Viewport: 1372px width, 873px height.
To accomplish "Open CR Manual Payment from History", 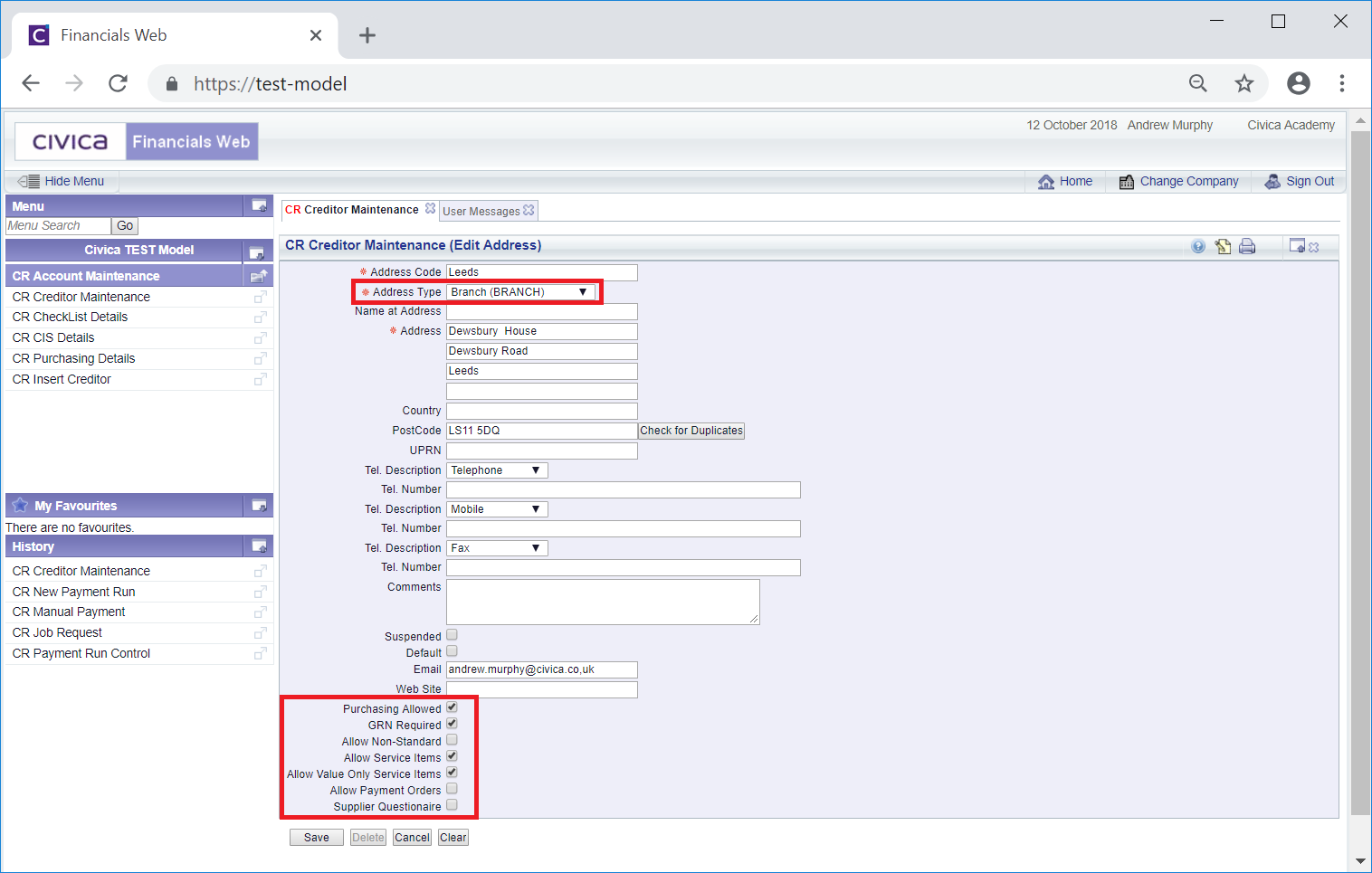I will (x=69, y=612).
